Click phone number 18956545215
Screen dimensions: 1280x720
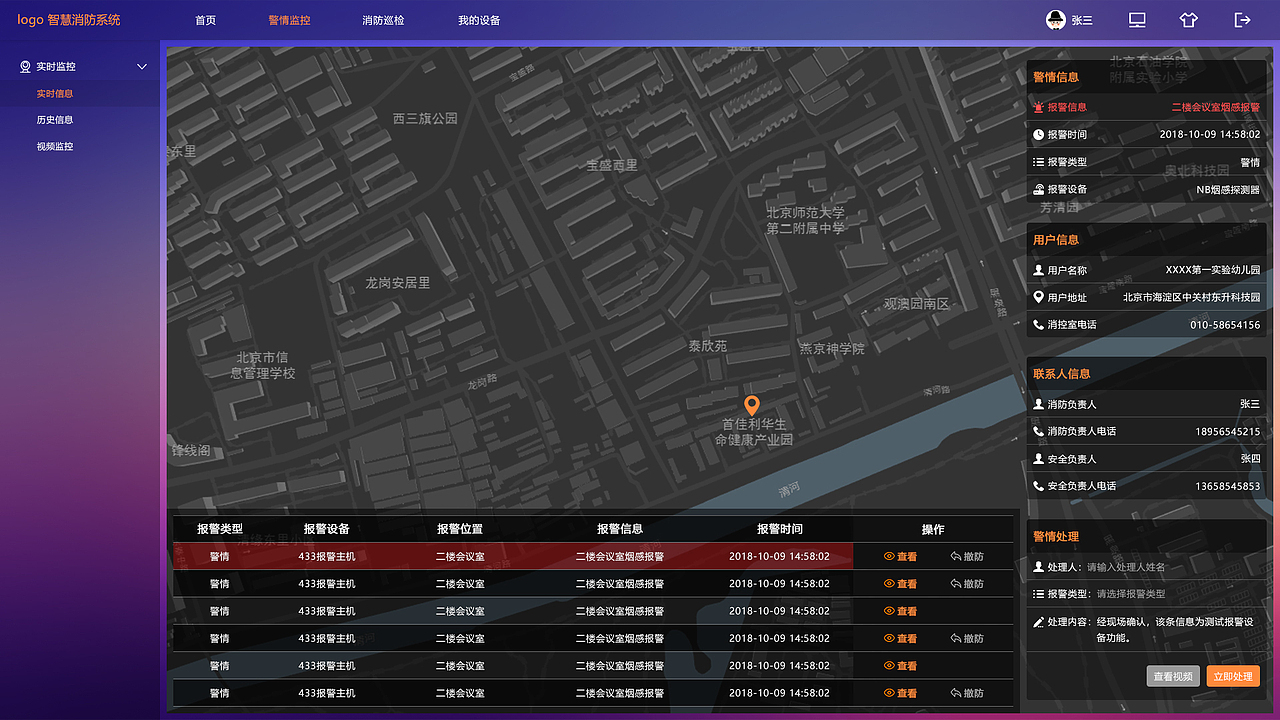click(1228, 432)
